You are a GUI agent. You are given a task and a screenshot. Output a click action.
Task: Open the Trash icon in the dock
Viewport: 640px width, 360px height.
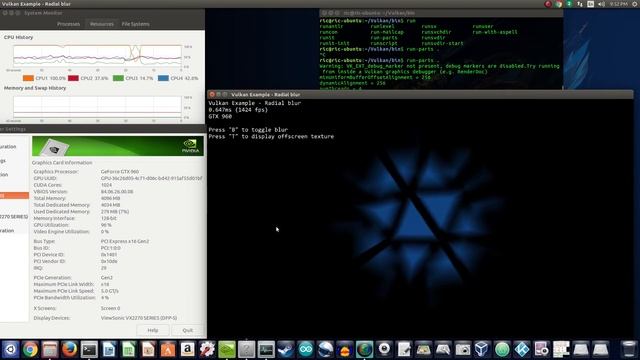[x=629, y=349]
